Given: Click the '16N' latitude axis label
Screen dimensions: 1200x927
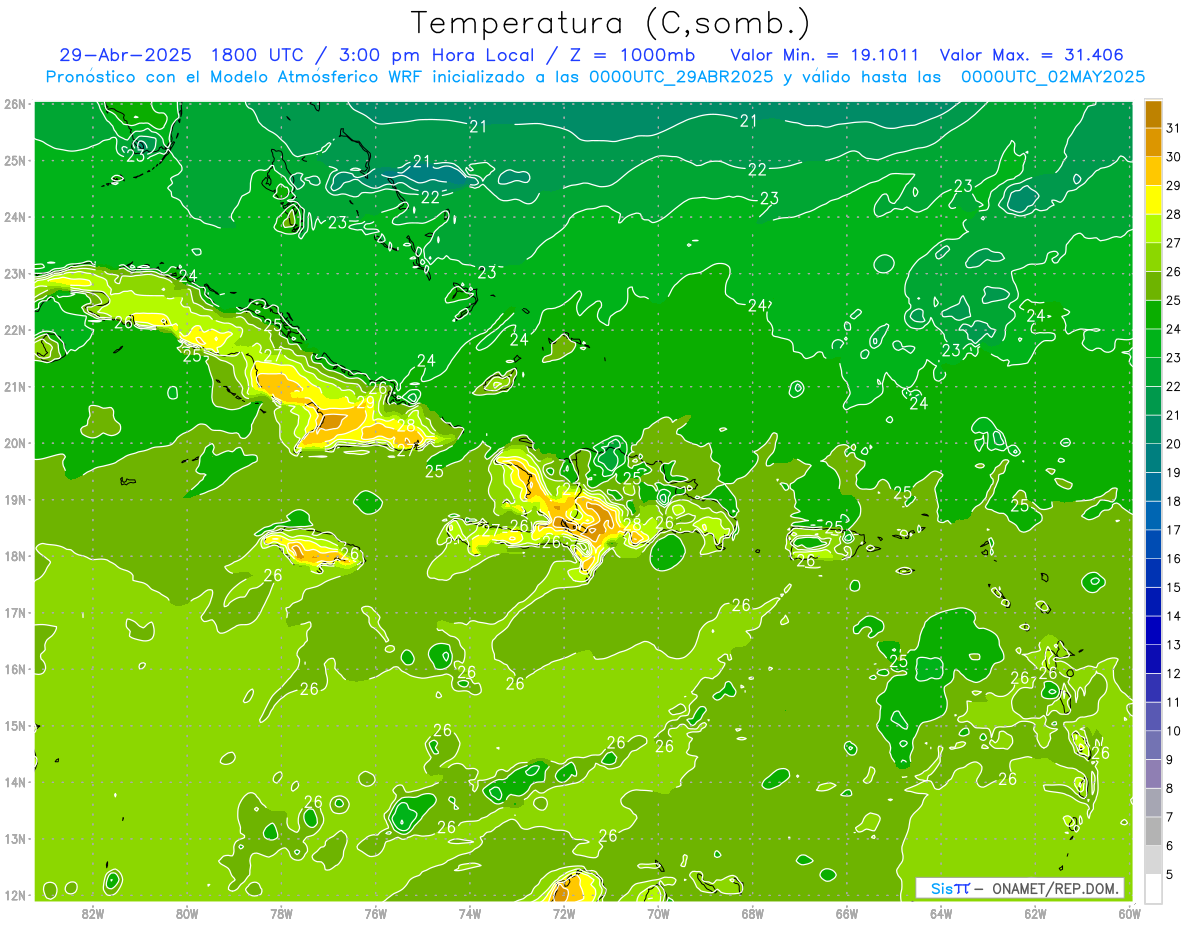Looking at the screenshot, I should [15, 669].
